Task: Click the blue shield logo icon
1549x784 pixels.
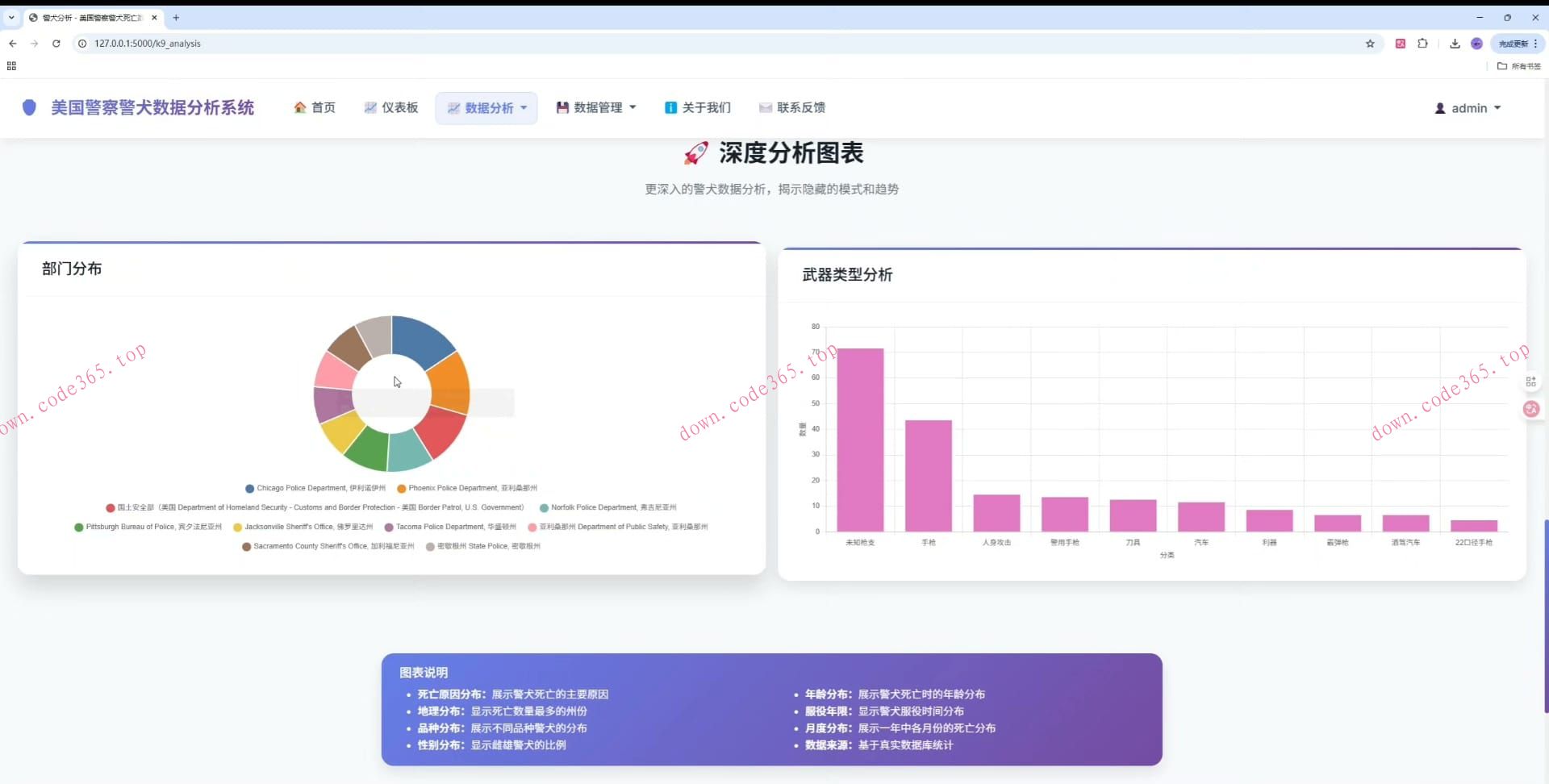Action: 29,107
